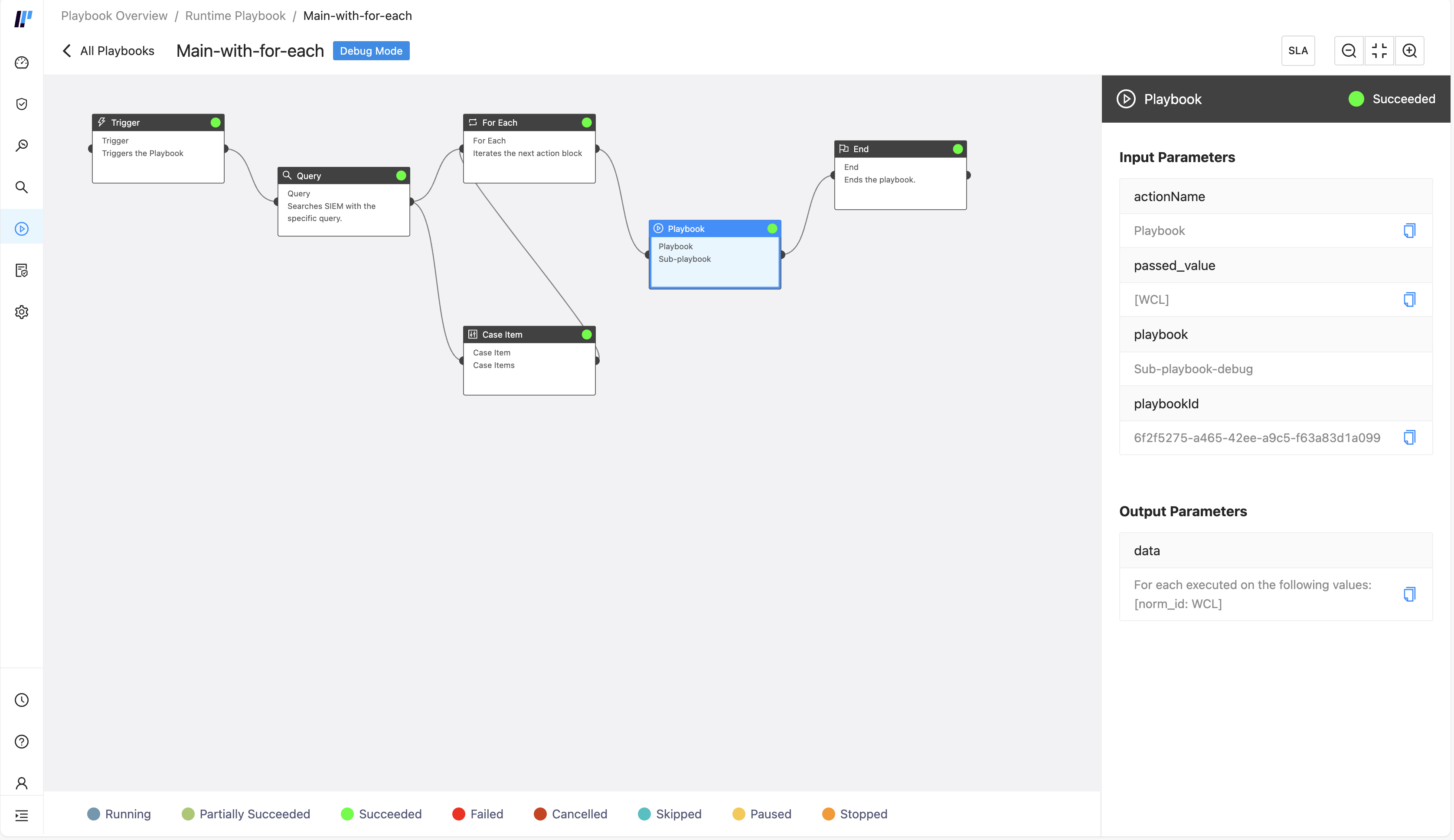Click the Query node's green status dot

[x=401, y=175]
